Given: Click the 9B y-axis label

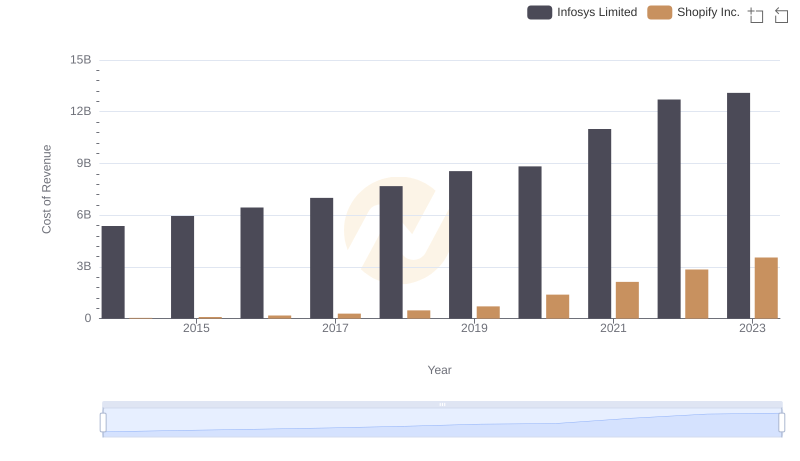Looking at the screenshot, I should (84, 163).
